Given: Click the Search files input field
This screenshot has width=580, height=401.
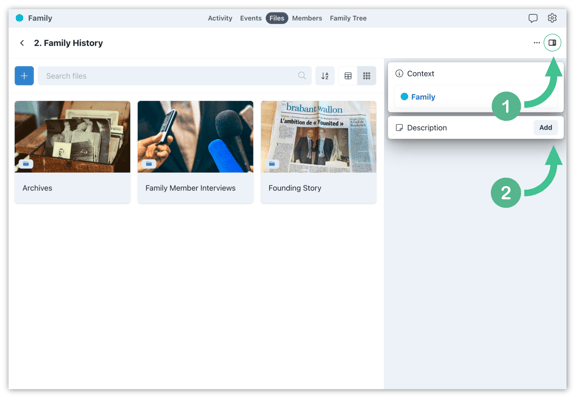Looking at the screenshot, I should click(175, 76).
